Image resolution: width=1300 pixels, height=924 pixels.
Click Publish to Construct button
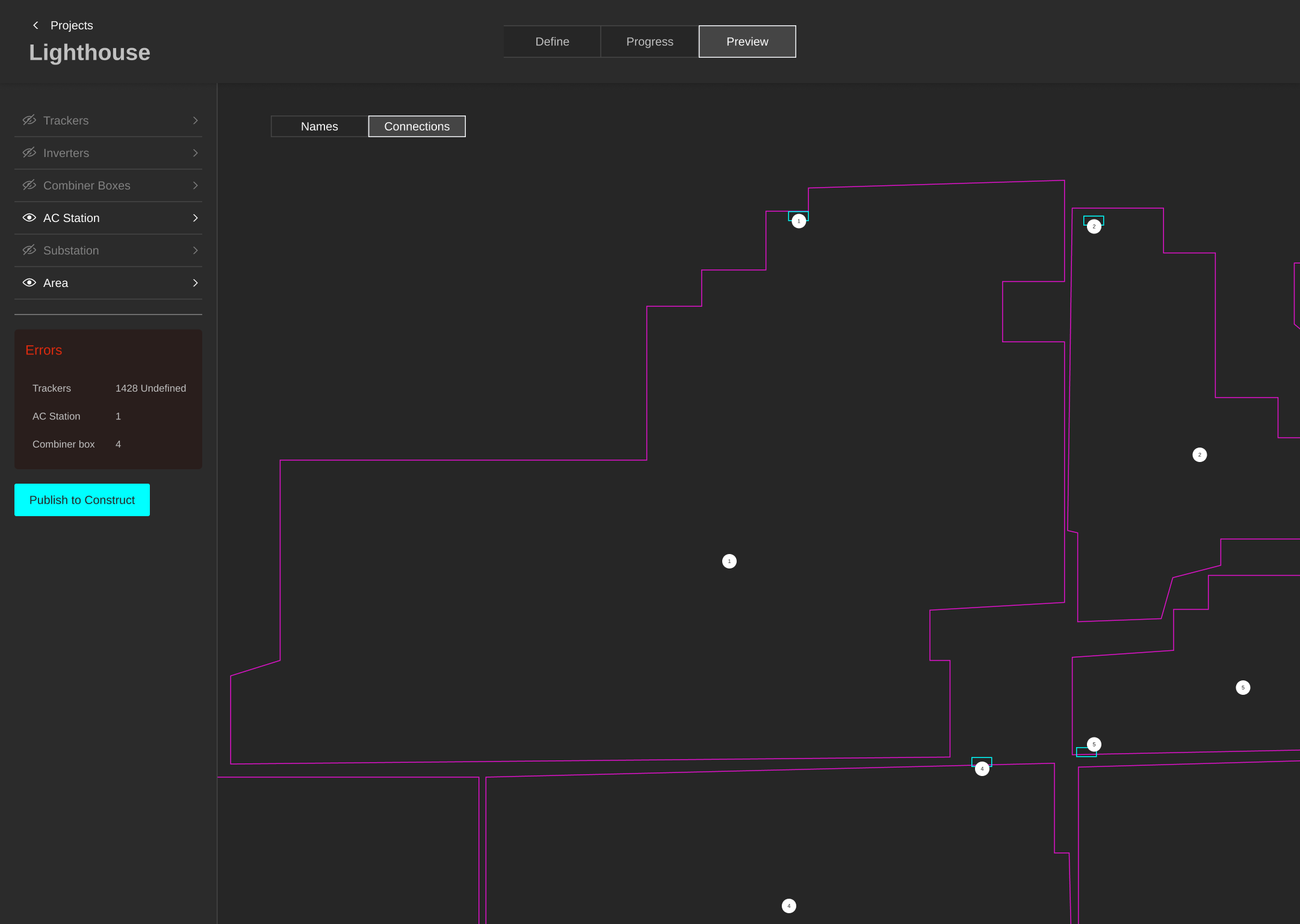[x=82, y=500]
